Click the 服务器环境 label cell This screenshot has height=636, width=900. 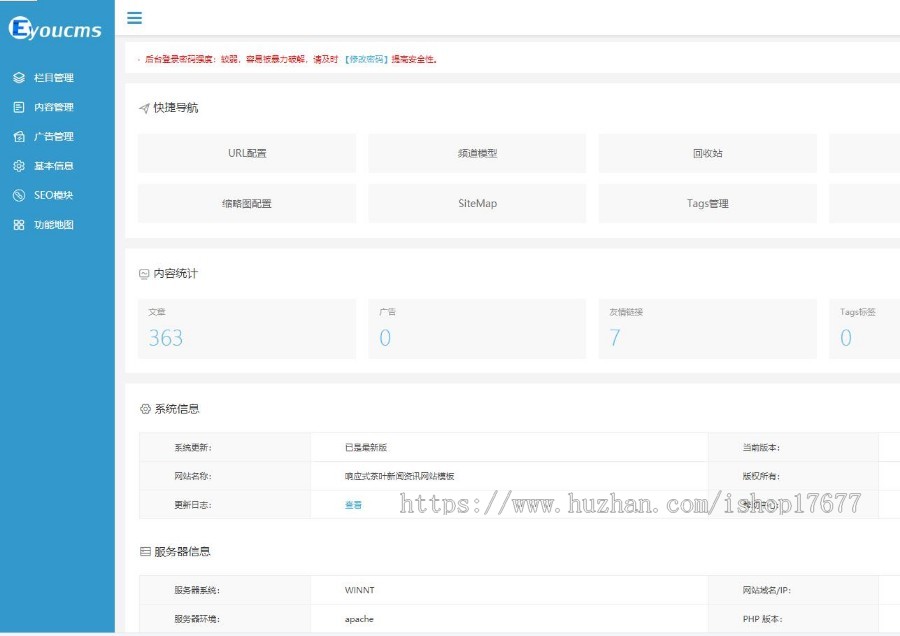tap(225, 619)
